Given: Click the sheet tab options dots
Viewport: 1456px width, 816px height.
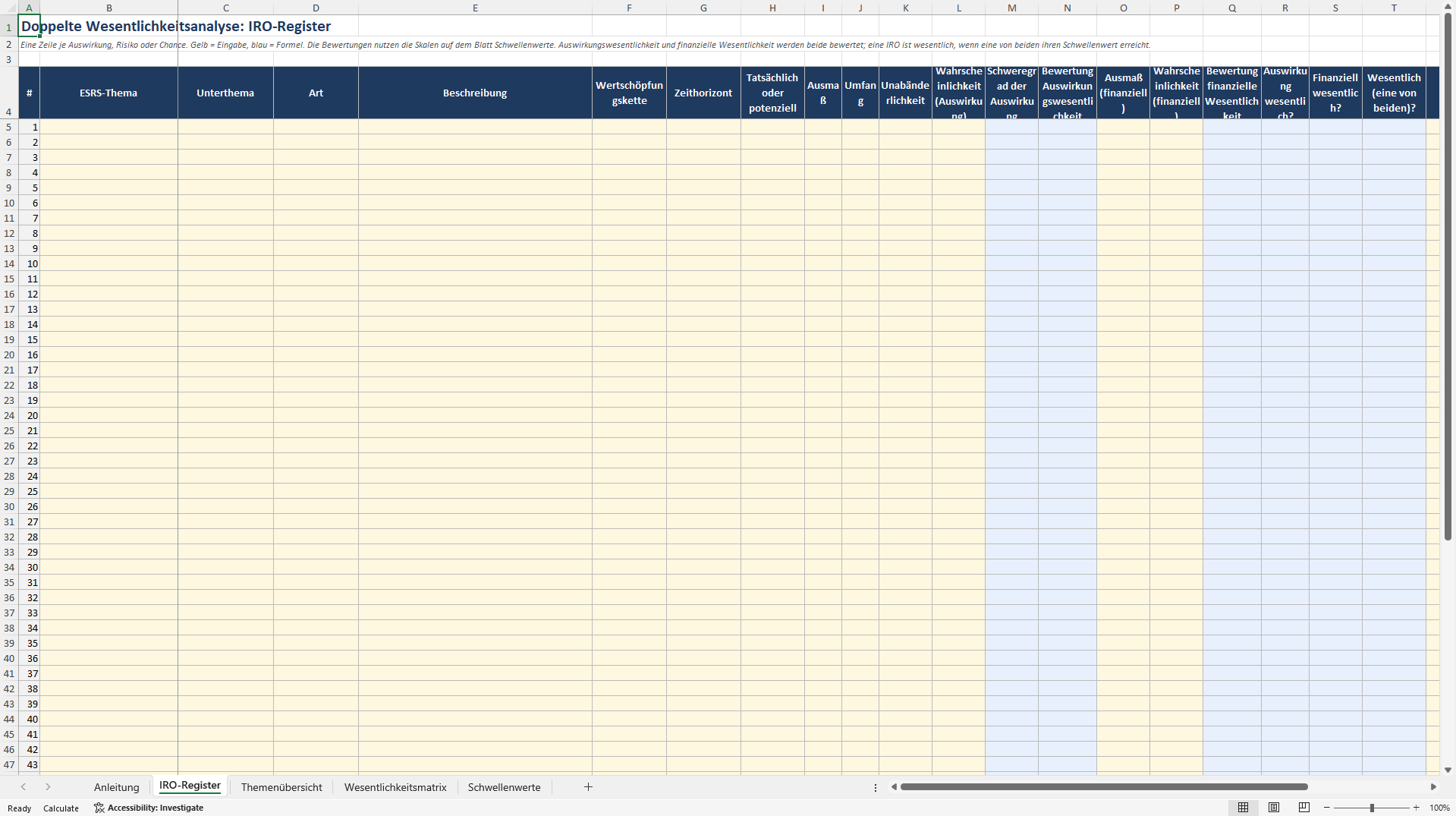Looking at the screenshot, I should 876,787.
